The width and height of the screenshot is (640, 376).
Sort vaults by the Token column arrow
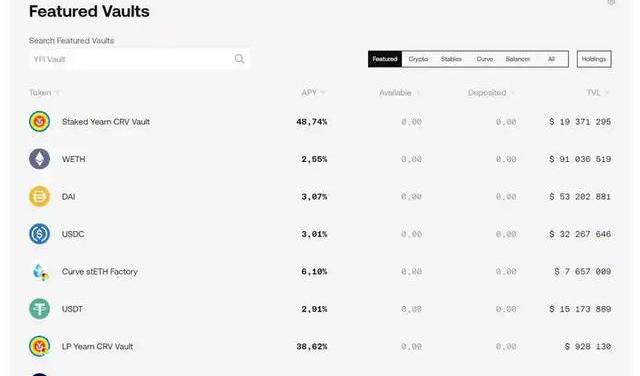[x=57, y=93]
